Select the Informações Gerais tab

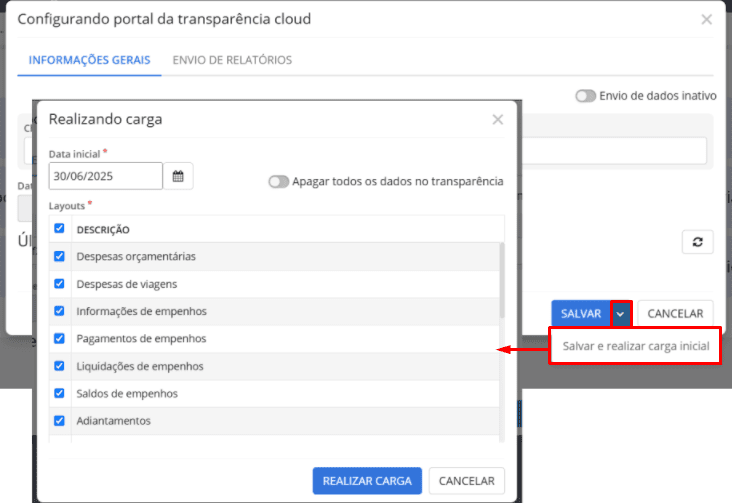[x=89, y=60]
